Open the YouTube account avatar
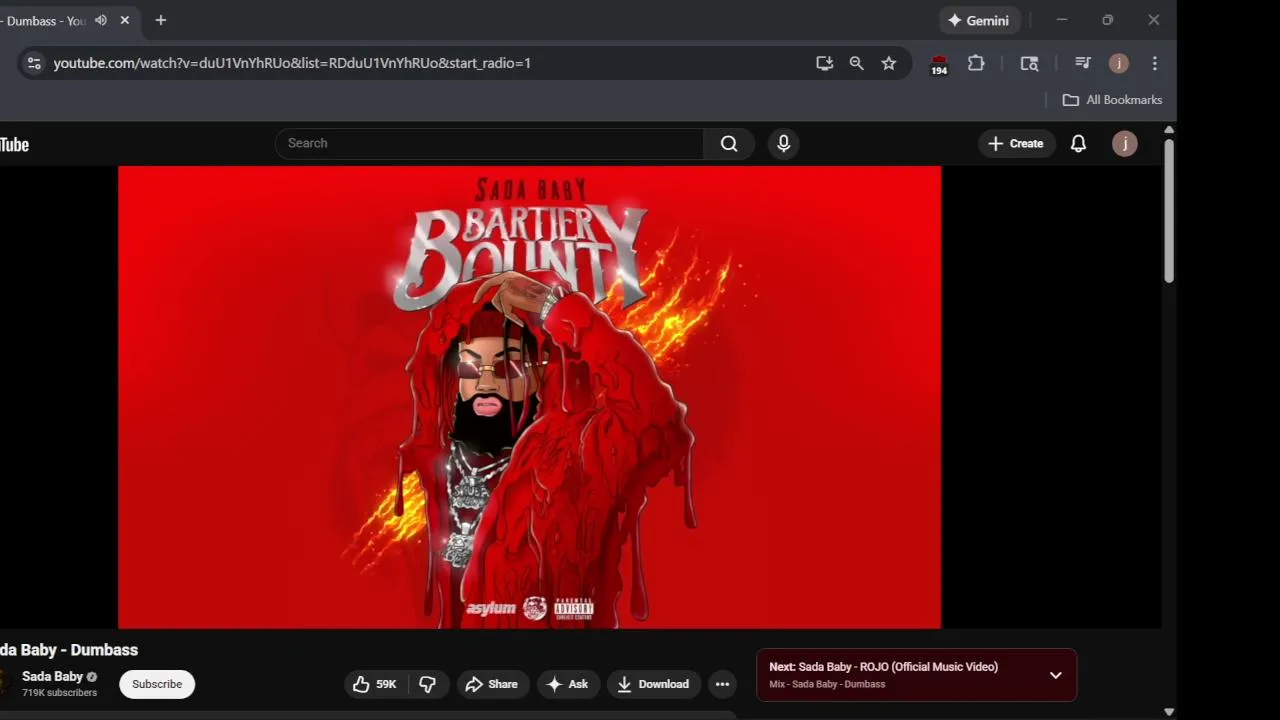Viewport: 1280px width, 720px height. click(1125, 144)
